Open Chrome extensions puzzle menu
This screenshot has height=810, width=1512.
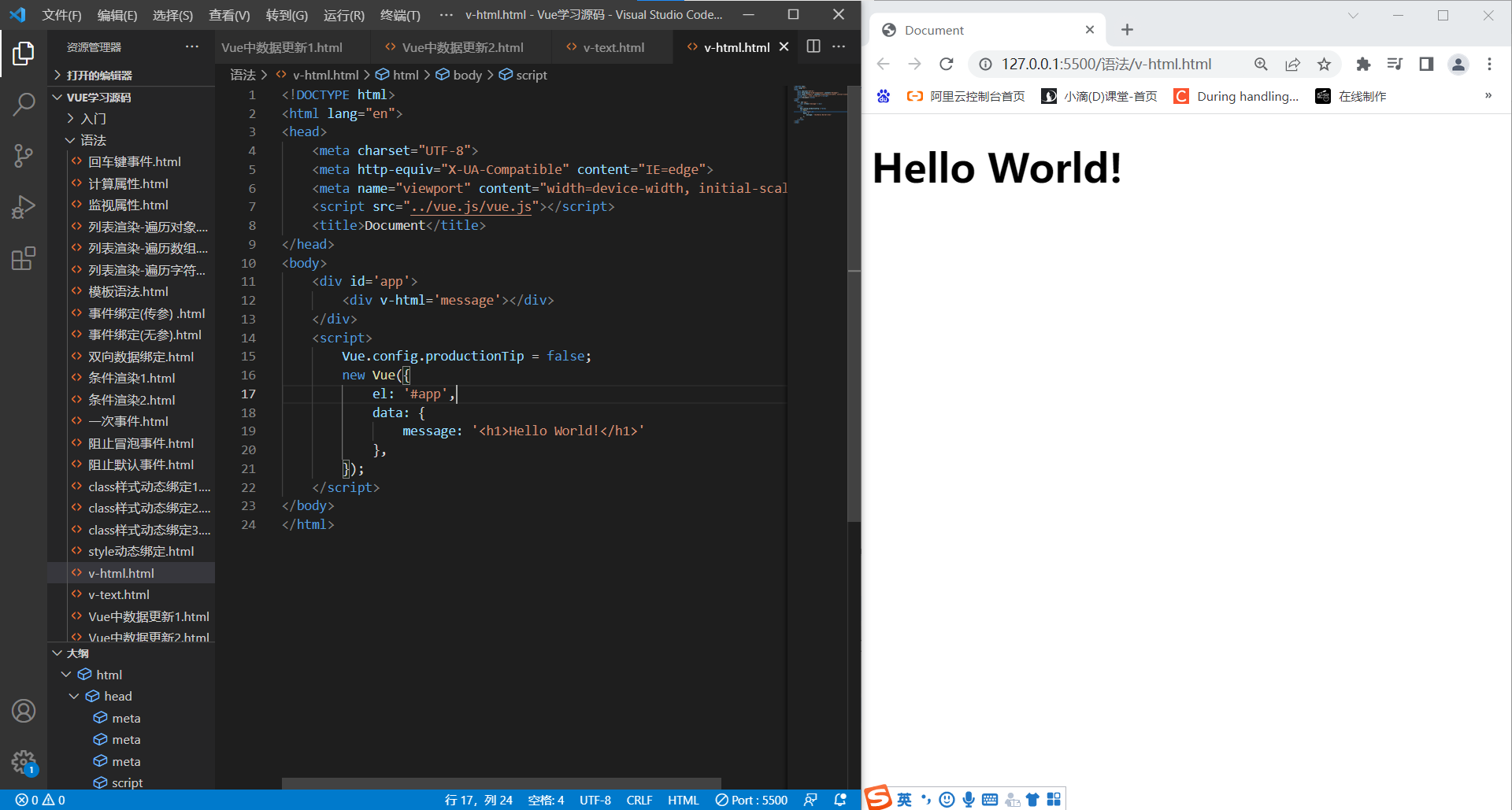(1363, 64)
